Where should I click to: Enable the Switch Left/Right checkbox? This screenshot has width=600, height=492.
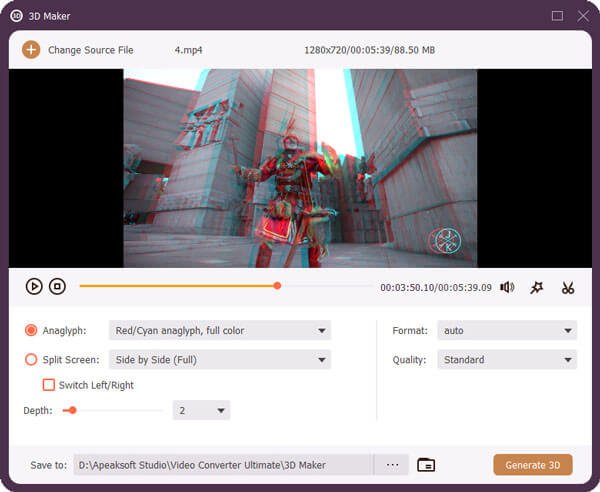49,384
